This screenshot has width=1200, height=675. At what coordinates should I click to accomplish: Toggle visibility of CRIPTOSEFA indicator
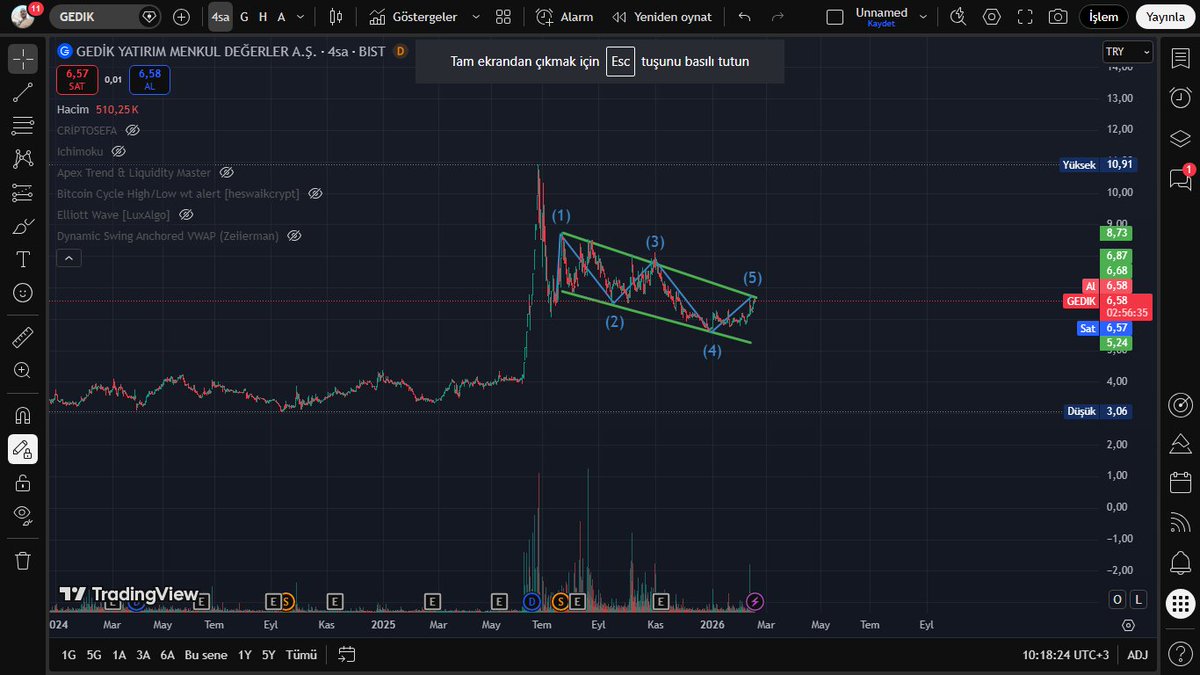133,130
